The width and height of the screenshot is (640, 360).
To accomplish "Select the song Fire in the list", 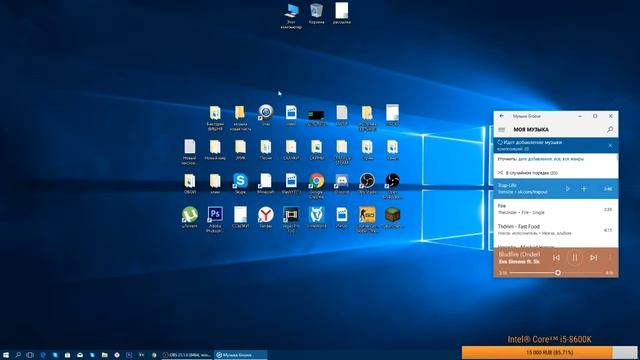I will [x=556, y=209].
